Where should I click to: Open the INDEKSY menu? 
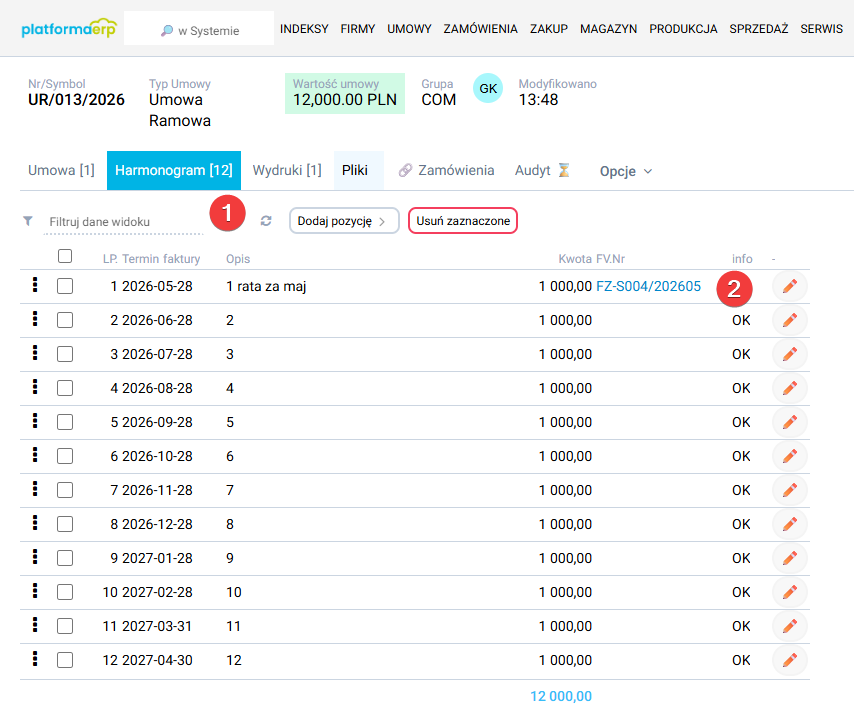point(304,29)
